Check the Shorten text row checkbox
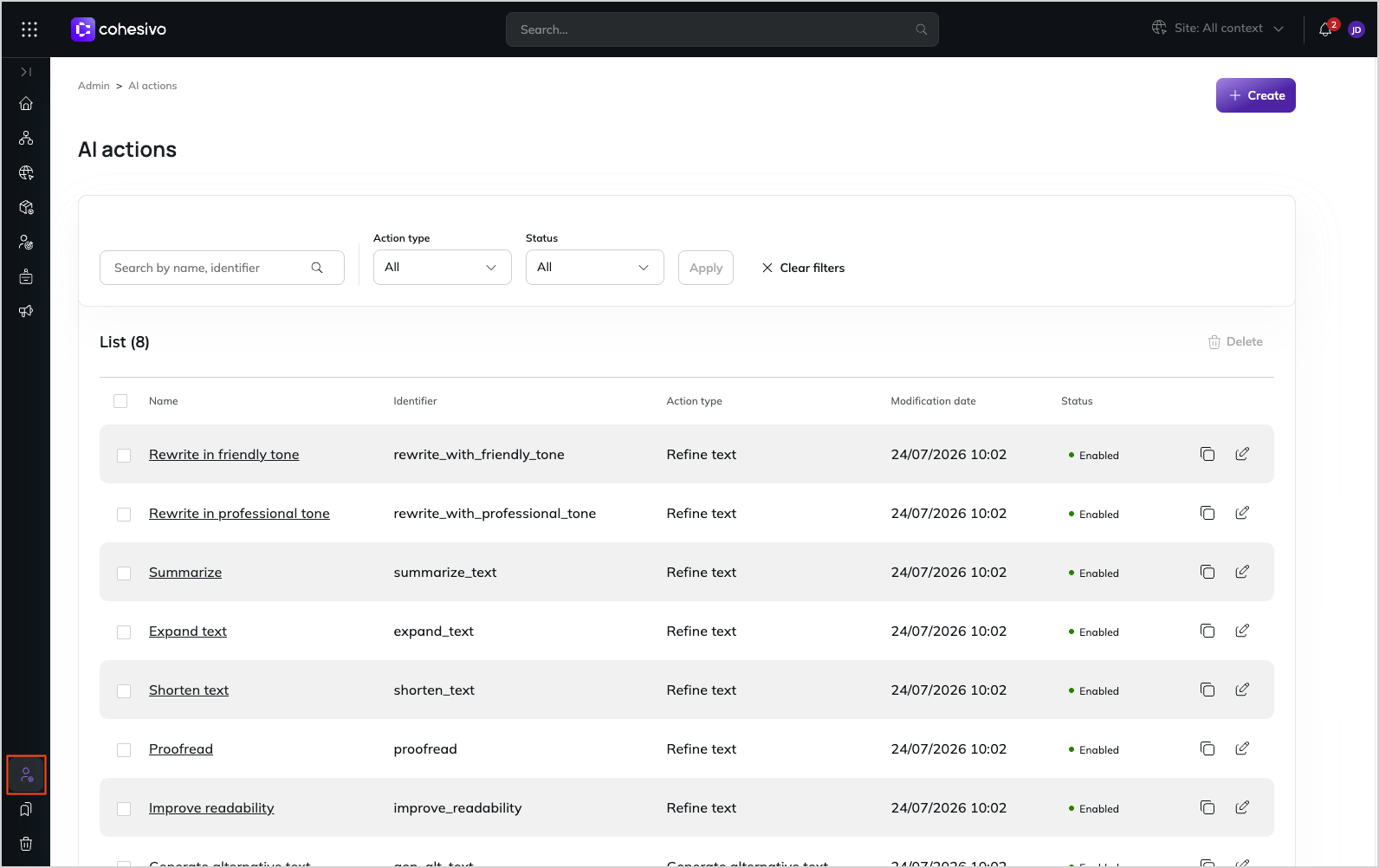Image resolution: width=1379 pixels, height=868 pixels. pos(124,691)
